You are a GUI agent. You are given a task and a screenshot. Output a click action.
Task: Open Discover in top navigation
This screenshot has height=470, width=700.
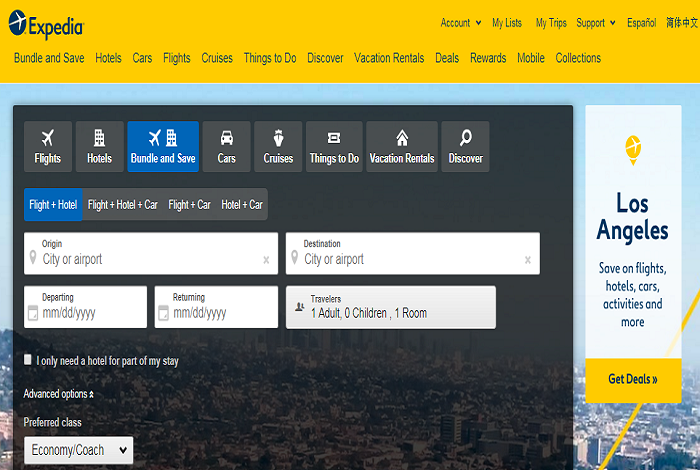325,58
